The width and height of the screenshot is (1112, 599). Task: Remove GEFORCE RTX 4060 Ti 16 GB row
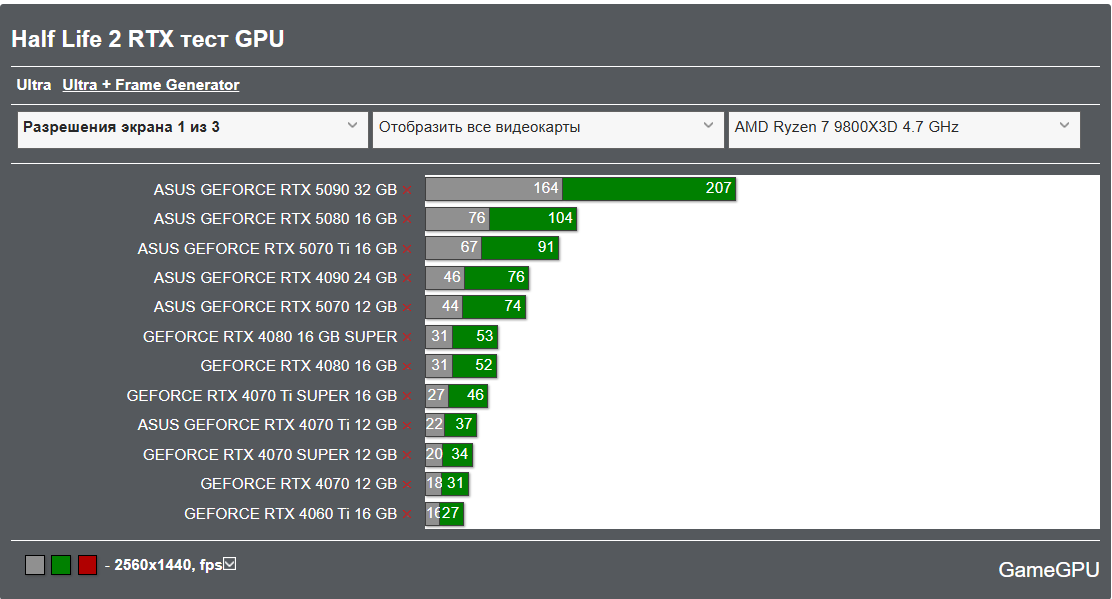(x=407, y=514)
